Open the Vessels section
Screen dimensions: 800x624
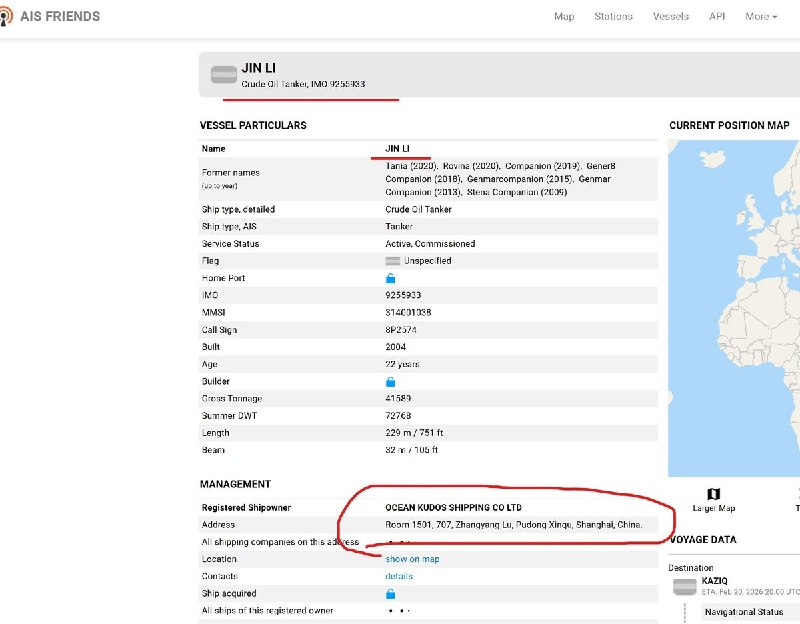tap(670, 16)
